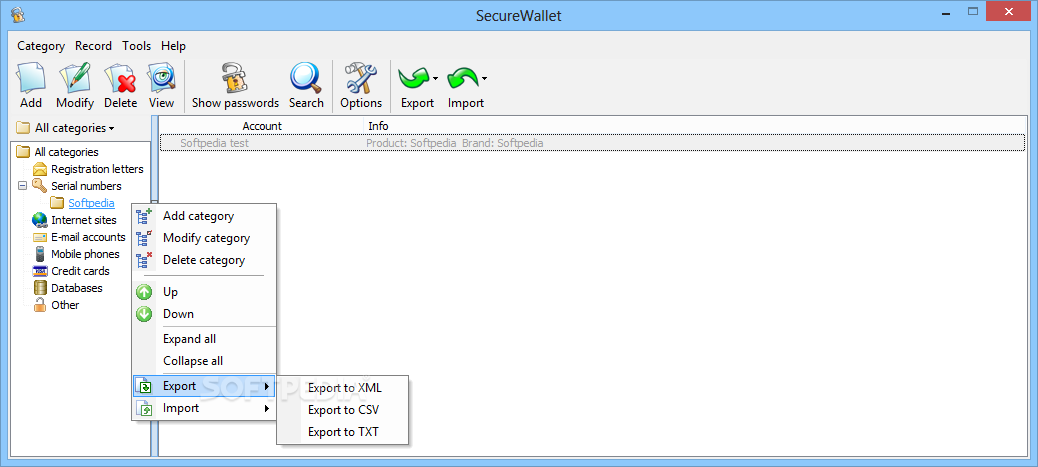1038x467 pixels.
Task: Choose Down in the context menu
Action: tap(204, 314)
